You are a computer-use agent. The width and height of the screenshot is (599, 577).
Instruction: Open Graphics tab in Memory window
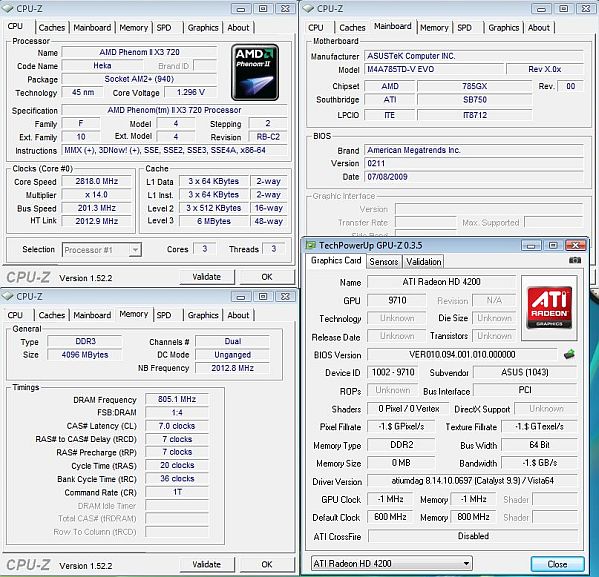(203, 315)
